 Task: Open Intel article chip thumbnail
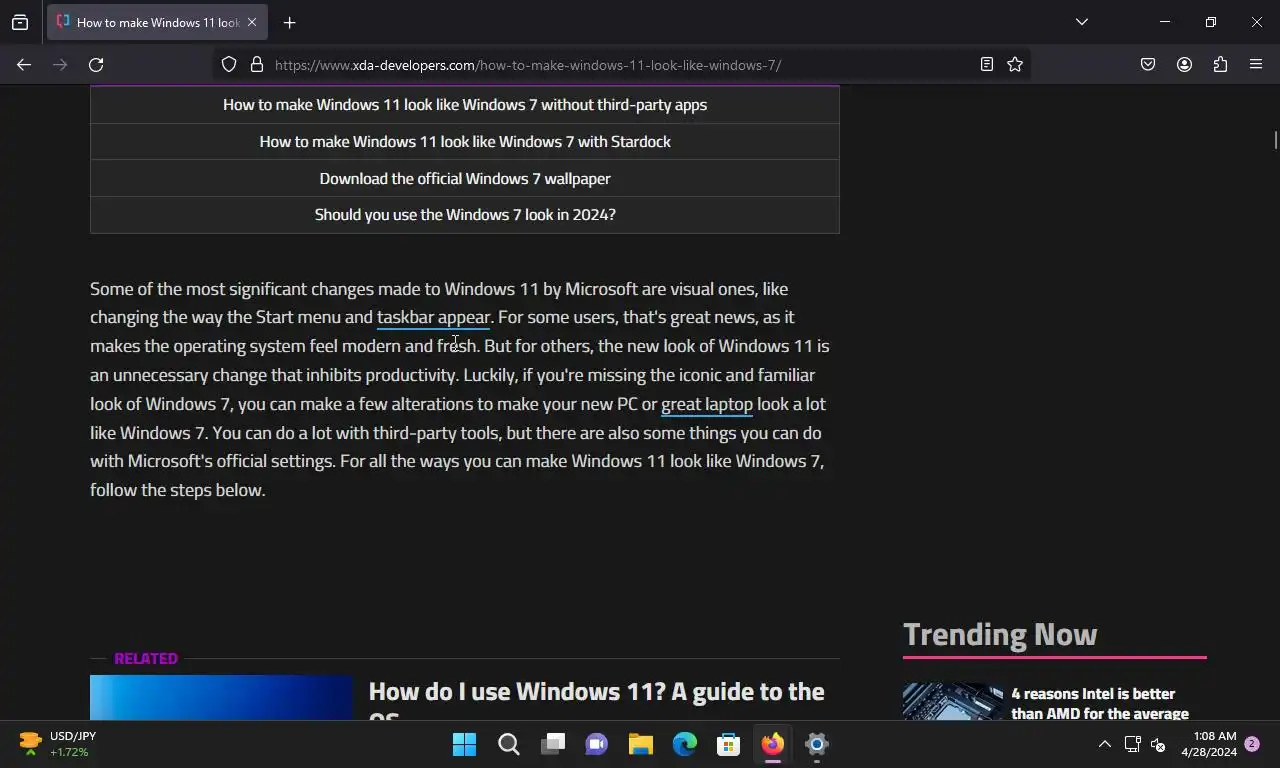click(953, 701)
